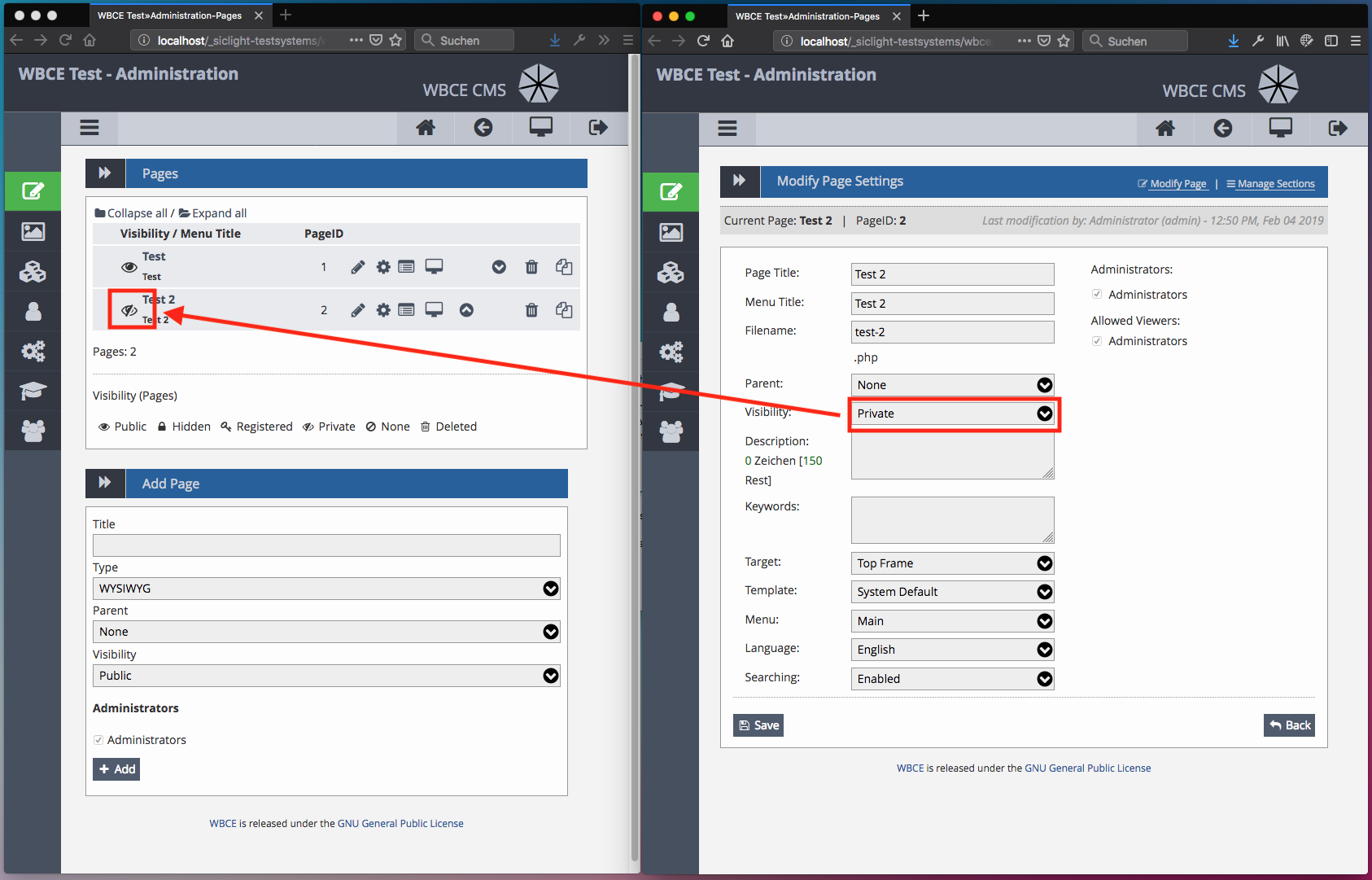Click the Title input field in Add Page

pyautogui.click(x=326, y=545)
